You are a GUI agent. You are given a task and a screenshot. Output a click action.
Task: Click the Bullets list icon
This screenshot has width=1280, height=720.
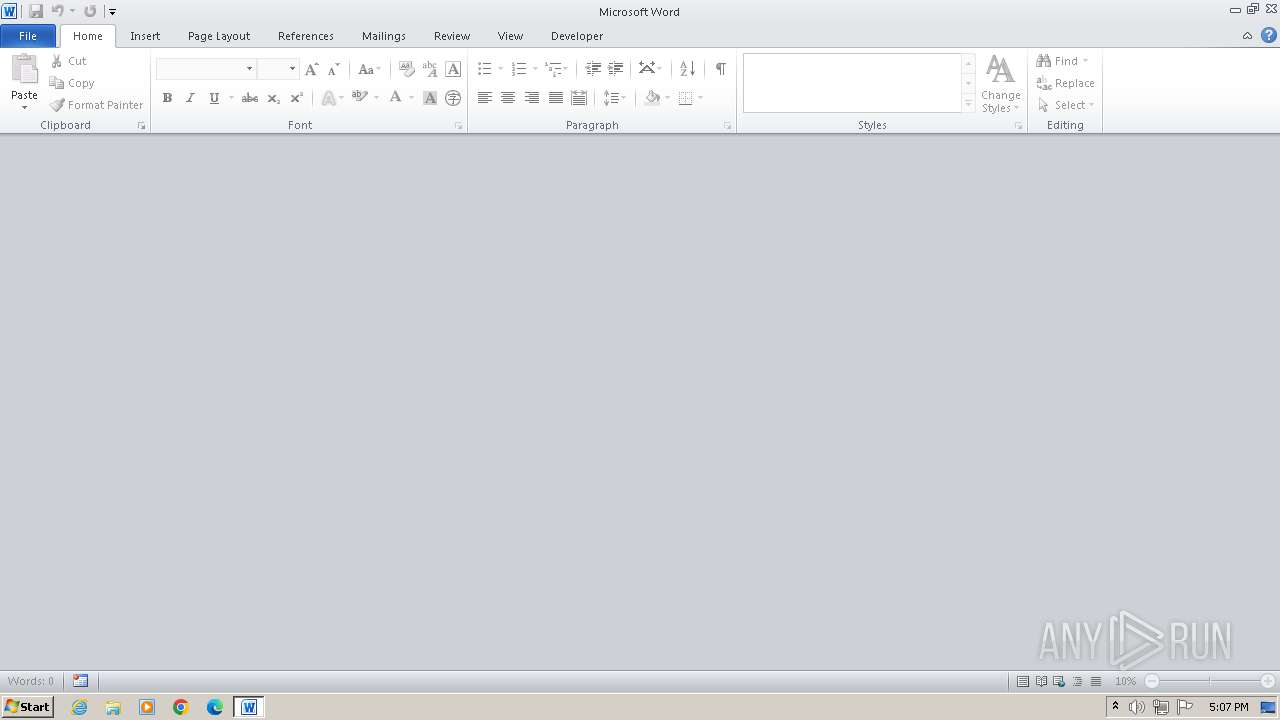point(484,69)
